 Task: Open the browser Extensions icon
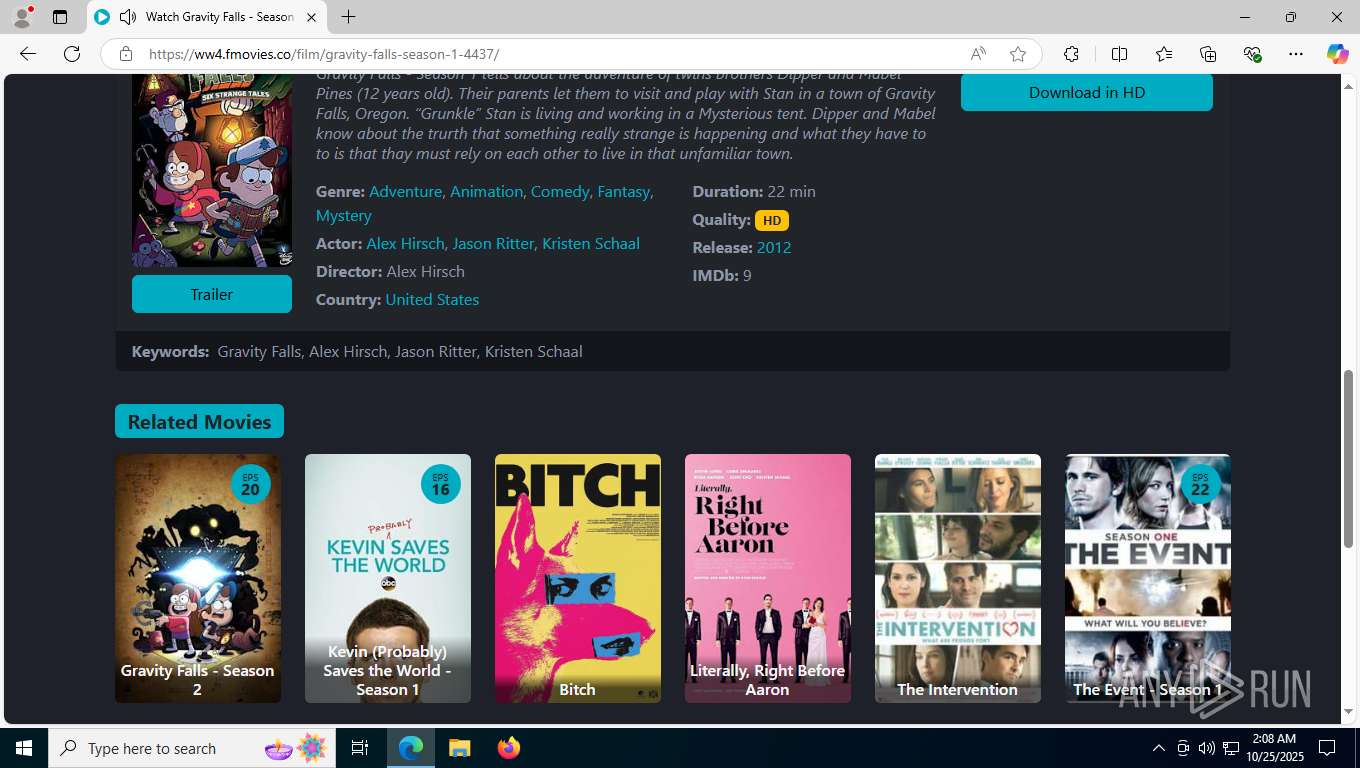tap(1071, 54)
